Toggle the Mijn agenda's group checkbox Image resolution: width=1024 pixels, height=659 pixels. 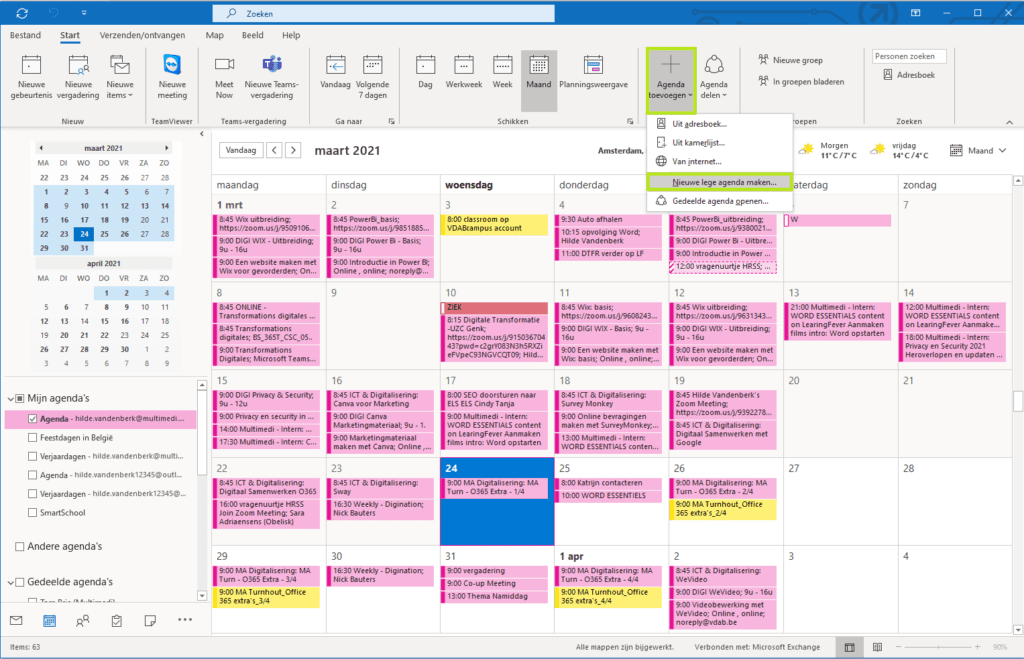coord(20,398)
